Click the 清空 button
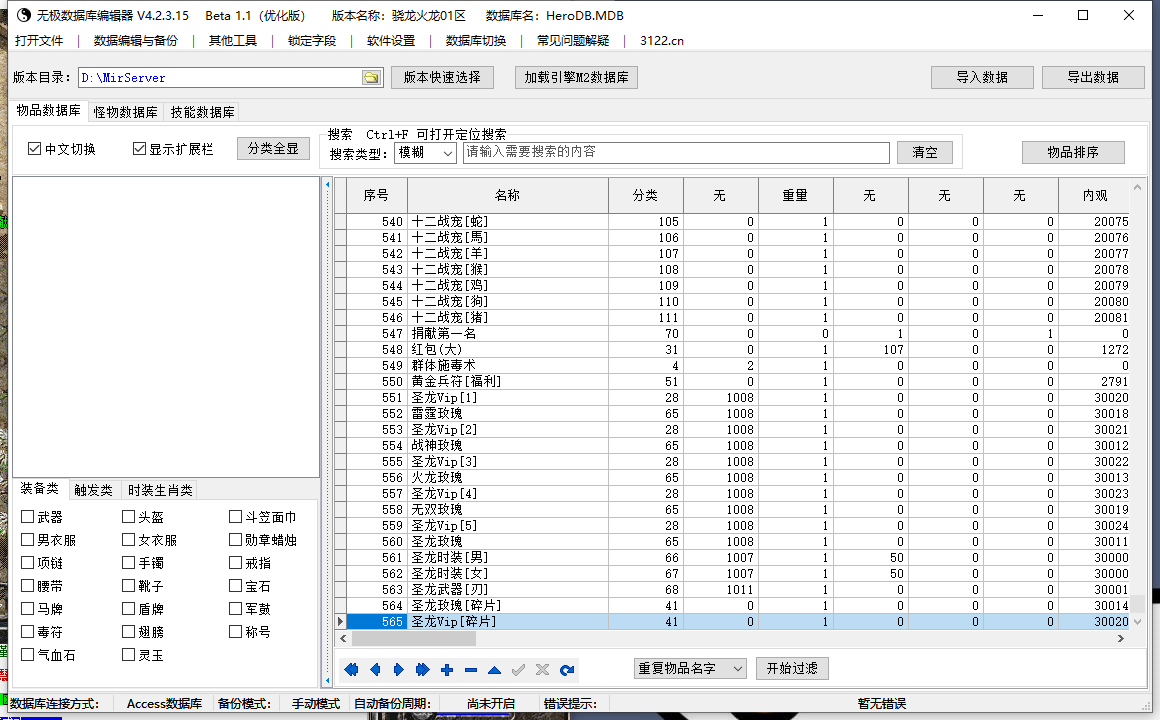 pyautogui.click(x=925, y=152)
